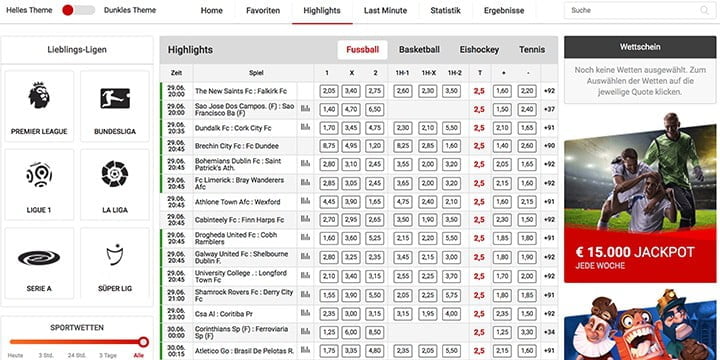Open stats icon for Fc Limerick match

pyautogui.click(x=305, y=182)
